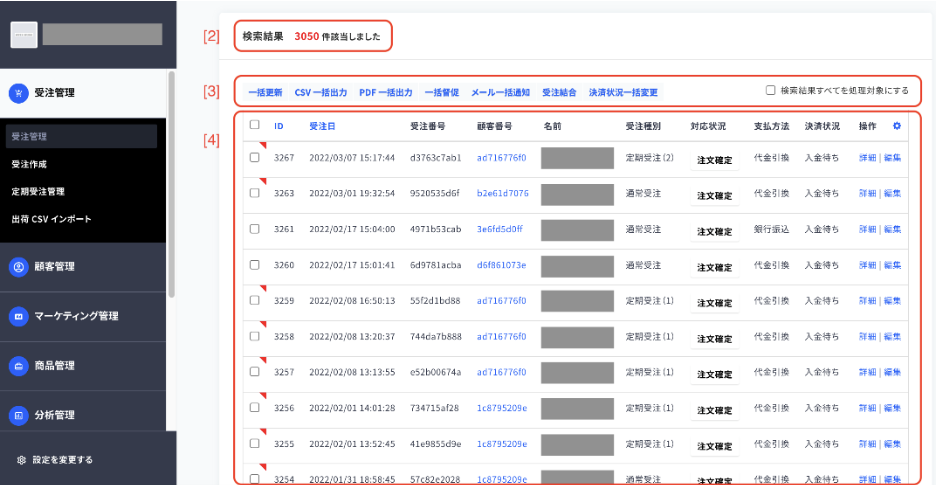Open 注文確定 status dropdown for order 3261
The image size is (942, 492).
(x=714, y=232)
